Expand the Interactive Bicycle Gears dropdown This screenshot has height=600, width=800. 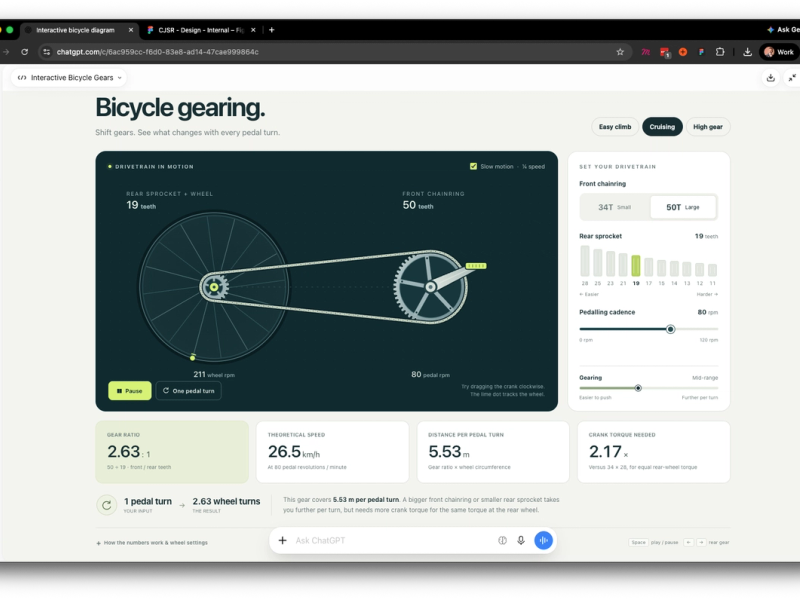69,78
